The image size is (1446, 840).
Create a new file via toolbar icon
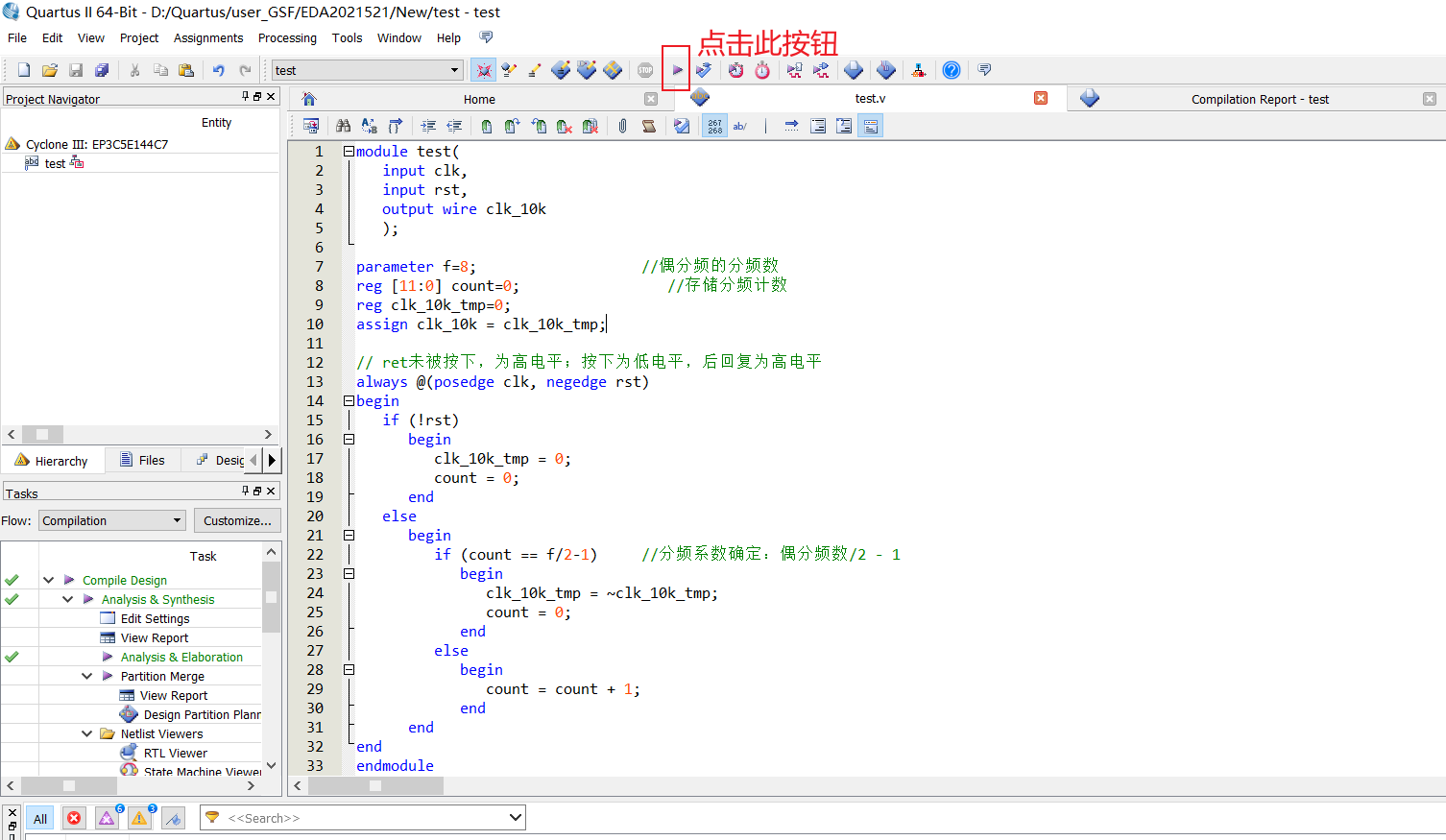coord(24,70)
